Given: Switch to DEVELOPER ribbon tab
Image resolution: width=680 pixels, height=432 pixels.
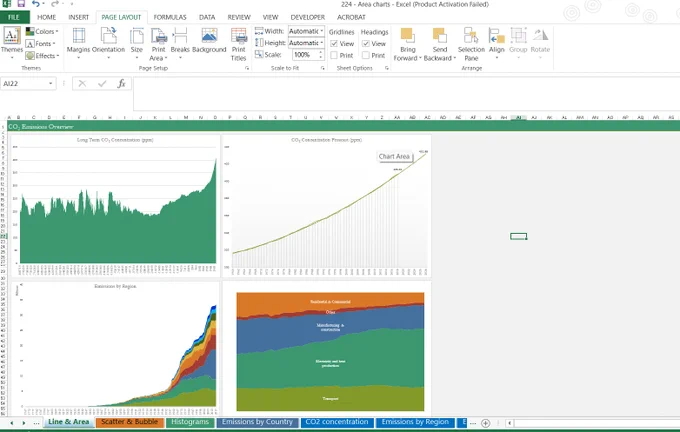Looking at the screenshot, I should point(307,17).
